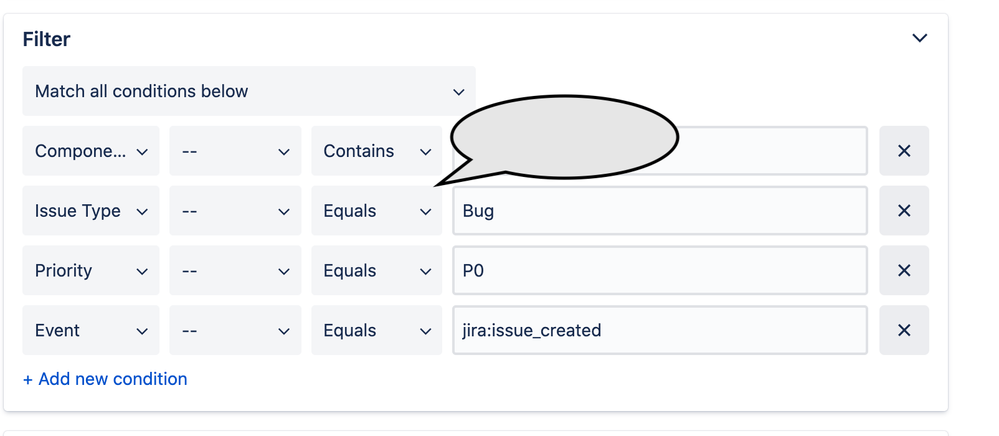Change the Contains operator dropdown
The image size is (999, 436).
coord(377,151)
